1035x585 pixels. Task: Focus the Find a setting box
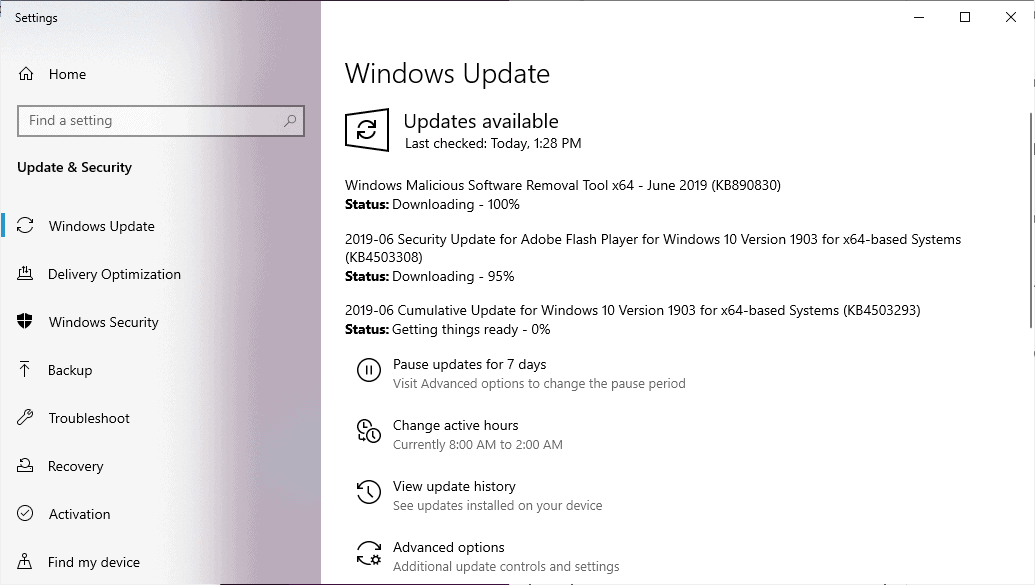[x=160, y=121]
